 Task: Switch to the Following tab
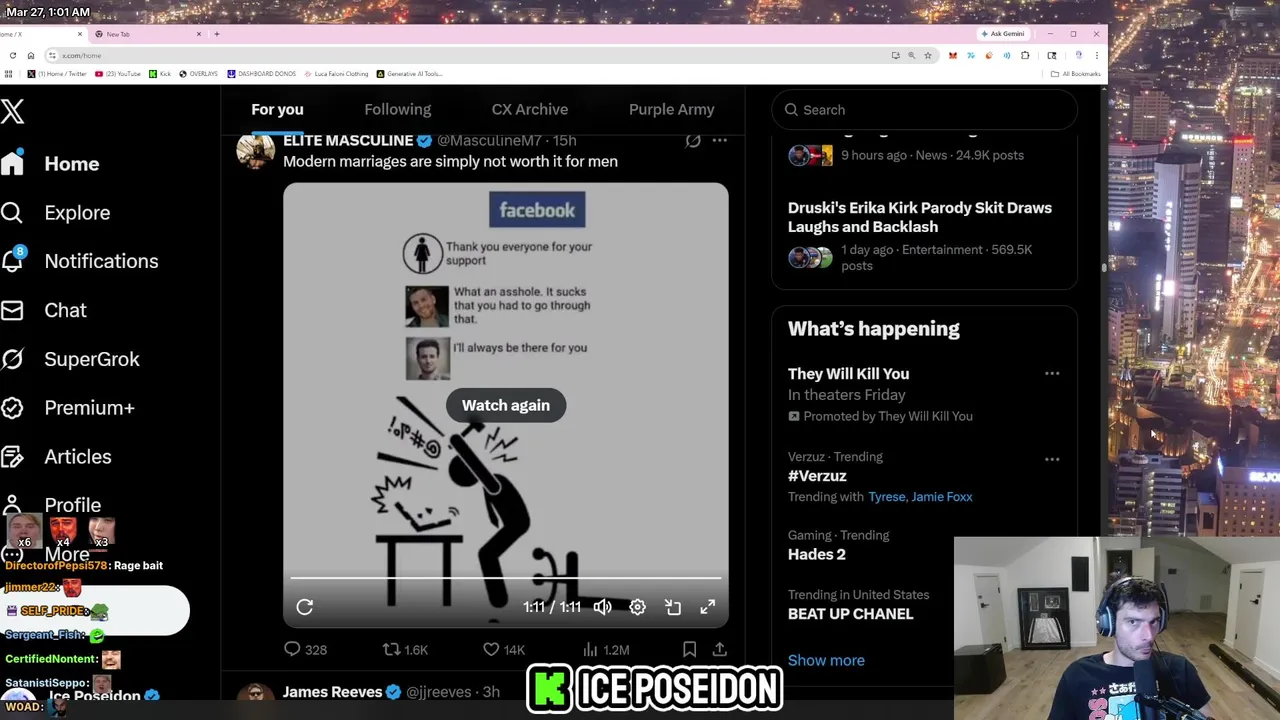(x=397, y=110)
